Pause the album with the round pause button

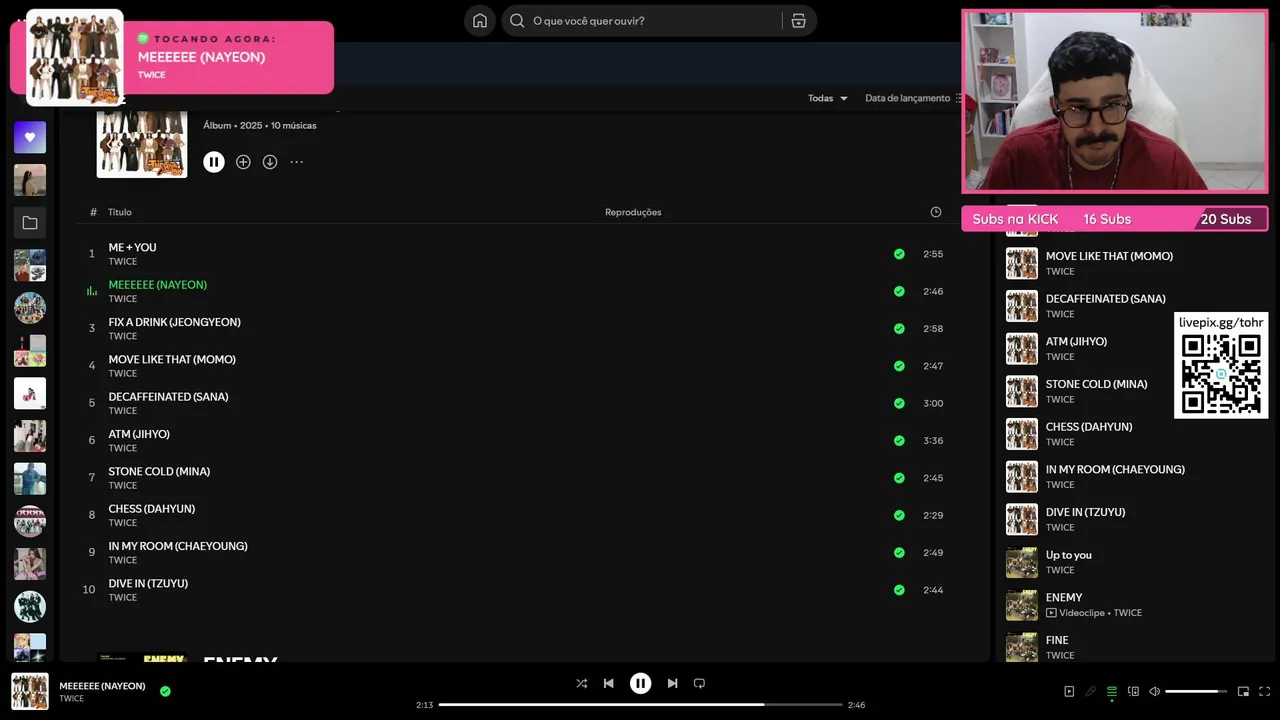(214, 162)
